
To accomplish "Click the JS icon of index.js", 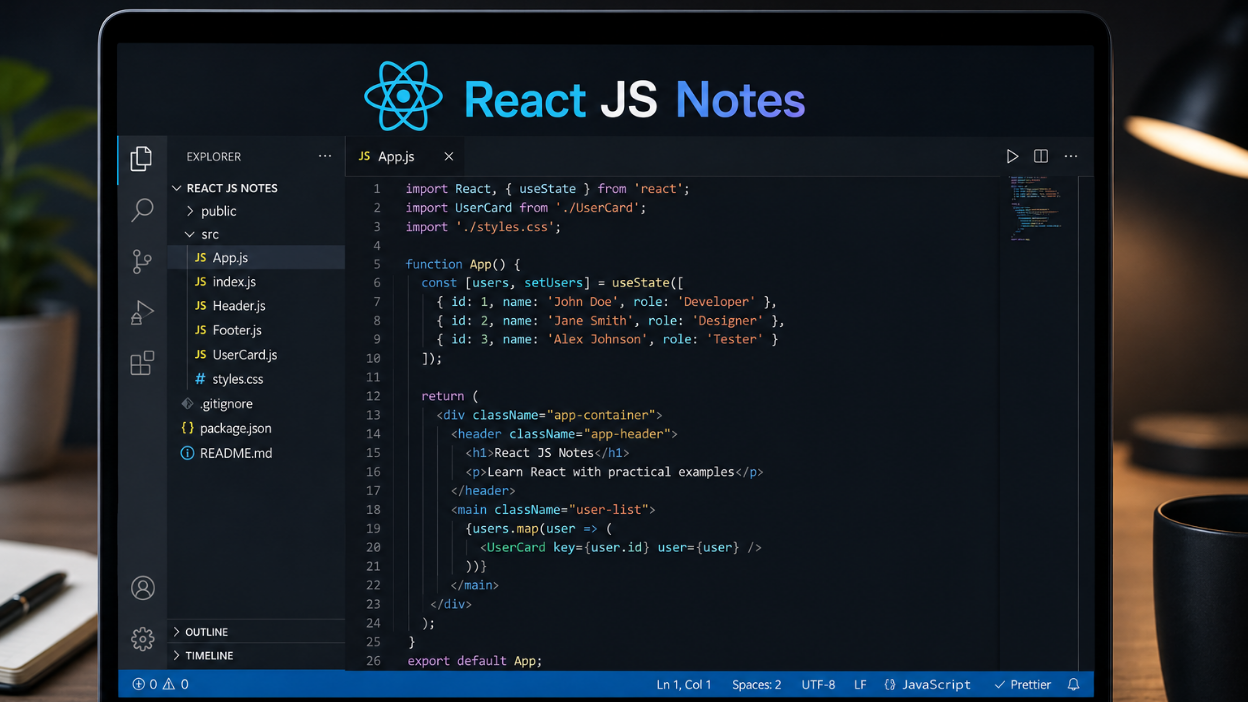I will 201,282.
